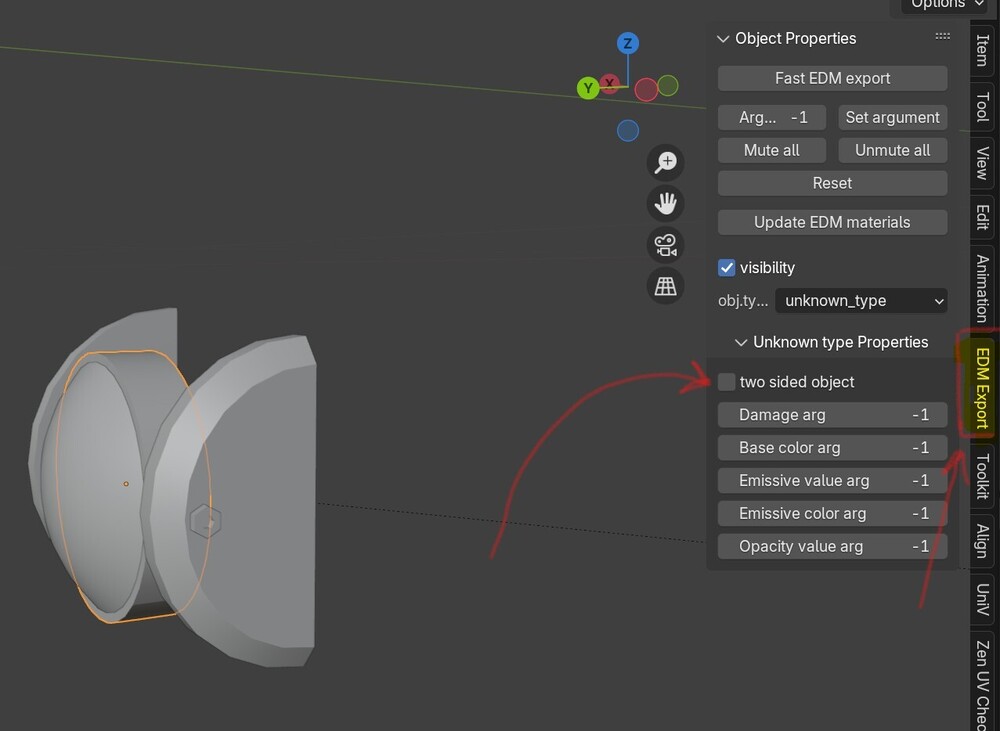Toggle the camera view icon

coord(665,245)
